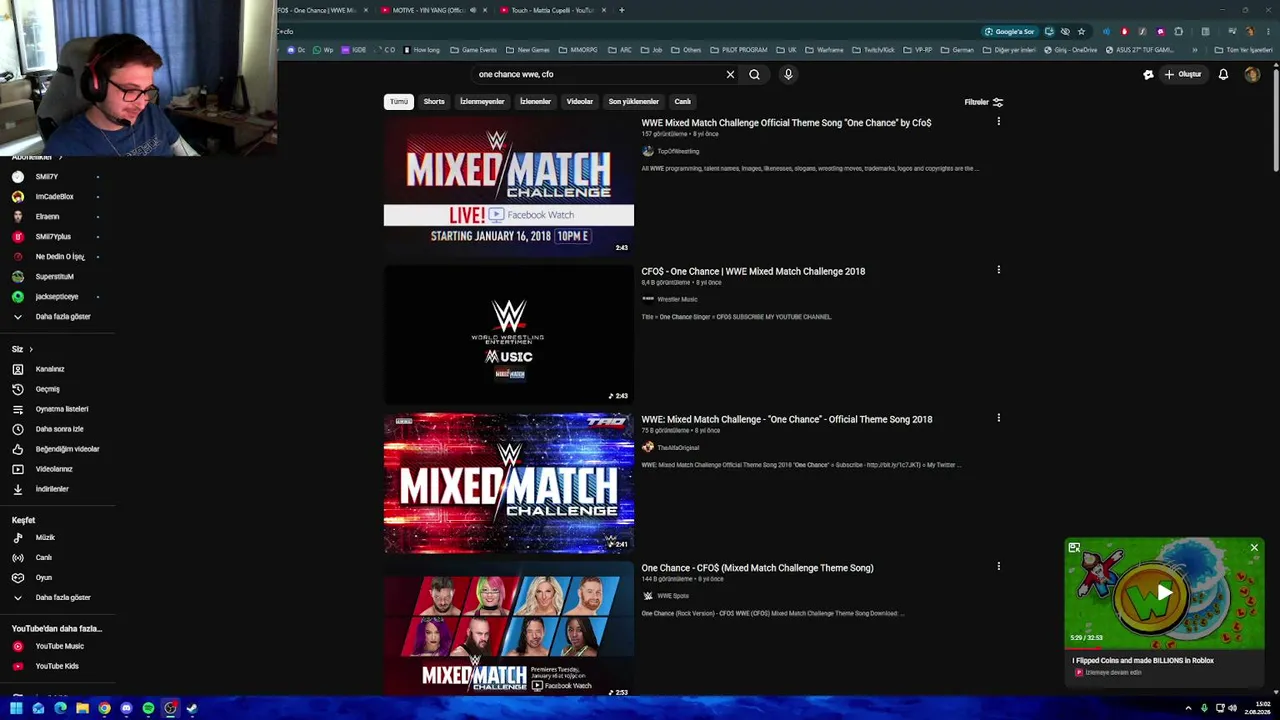Select the İzlenenler filter chip
Viewport: 1280px width, 720px height.
535,101
